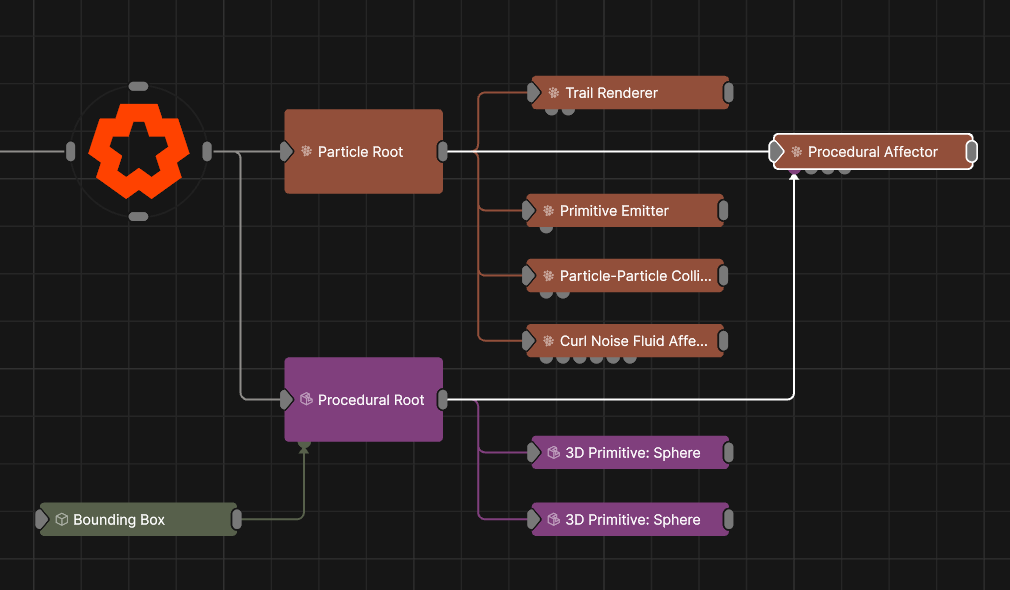
Task: Select the lower 3D Primitive: Sphere node
Action: 630,520
